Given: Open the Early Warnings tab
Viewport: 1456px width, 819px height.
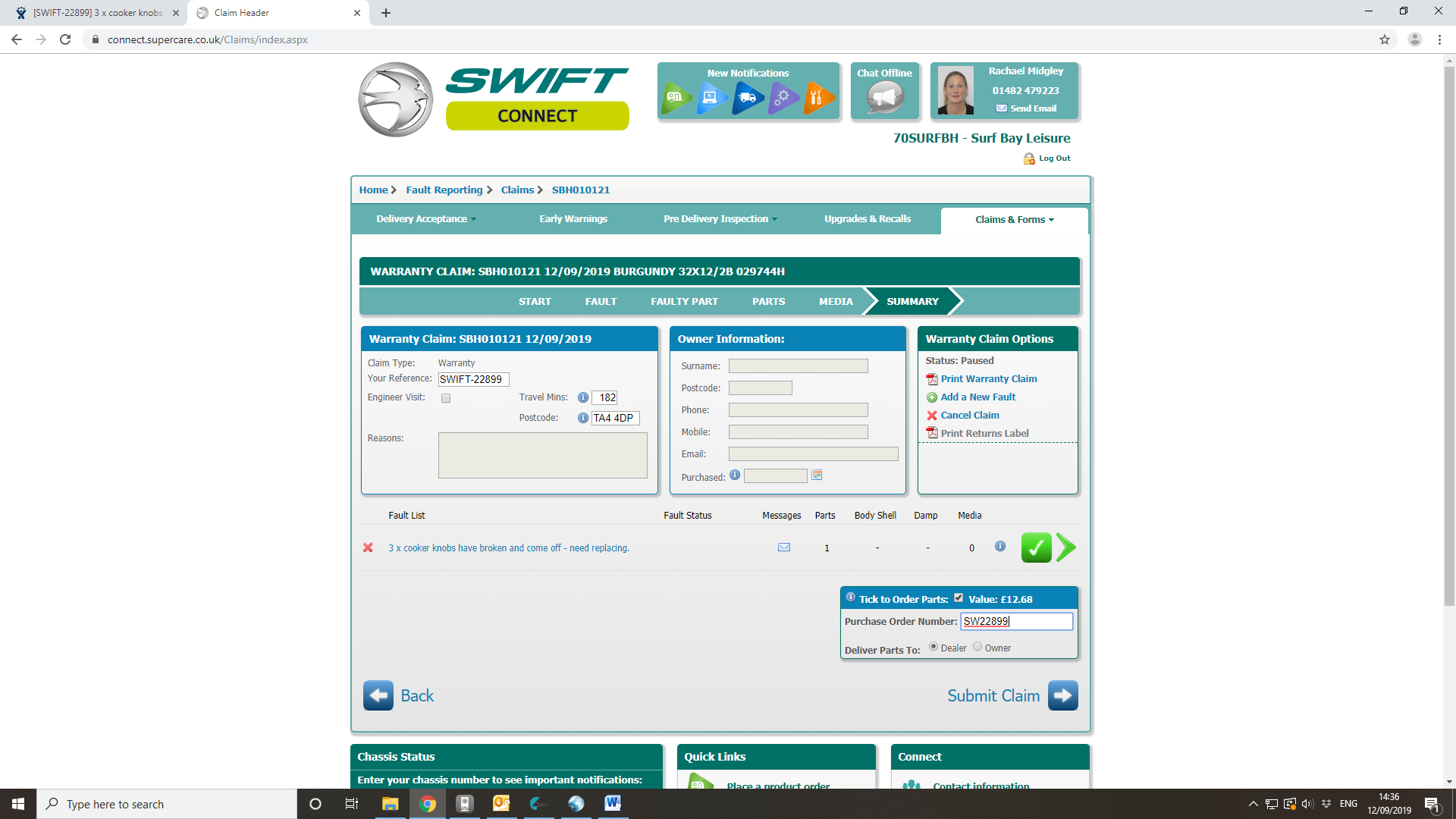Looking at the screenshot, I should [573, 219].
